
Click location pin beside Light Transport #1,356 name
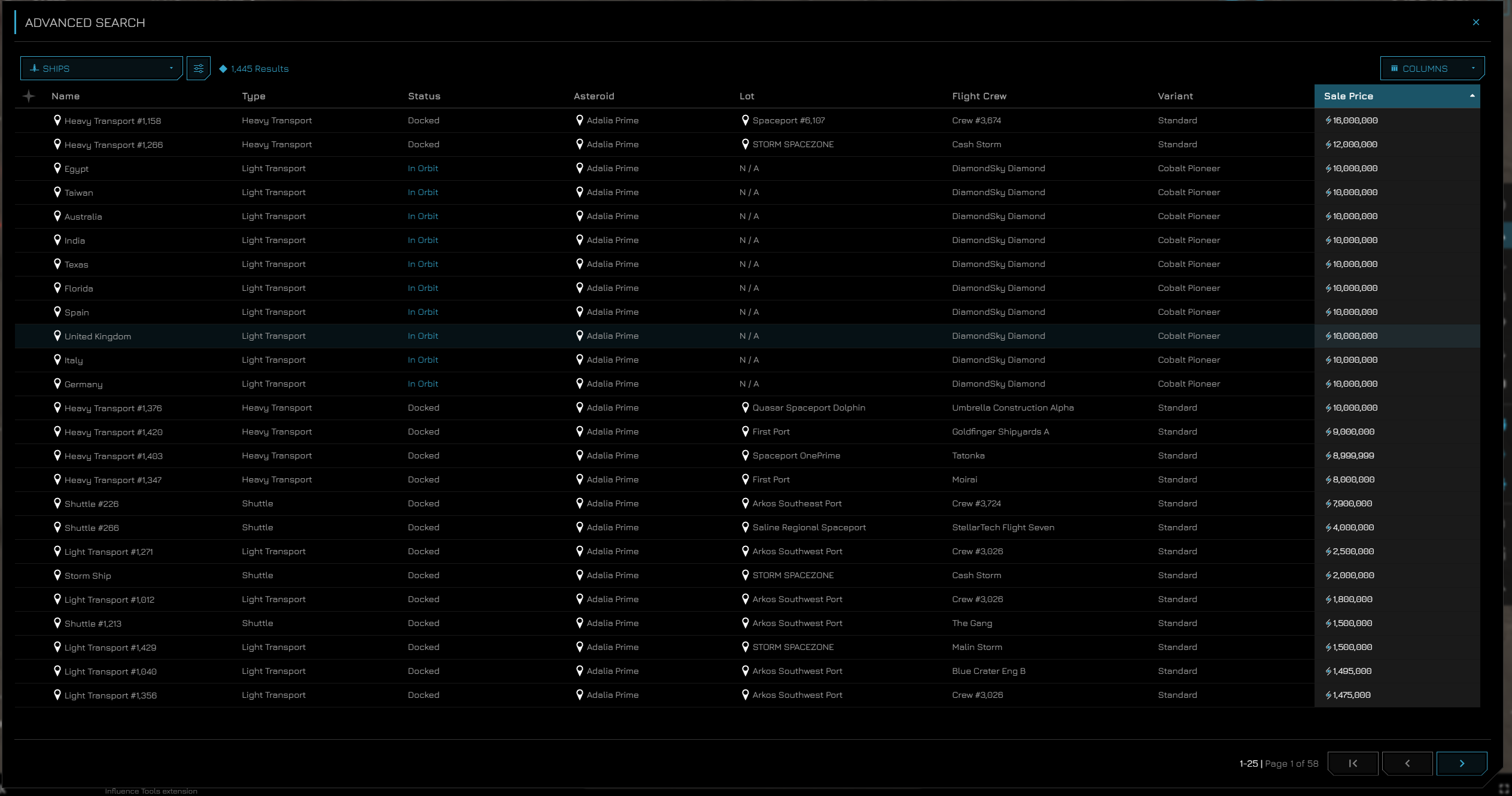[57, 695]
